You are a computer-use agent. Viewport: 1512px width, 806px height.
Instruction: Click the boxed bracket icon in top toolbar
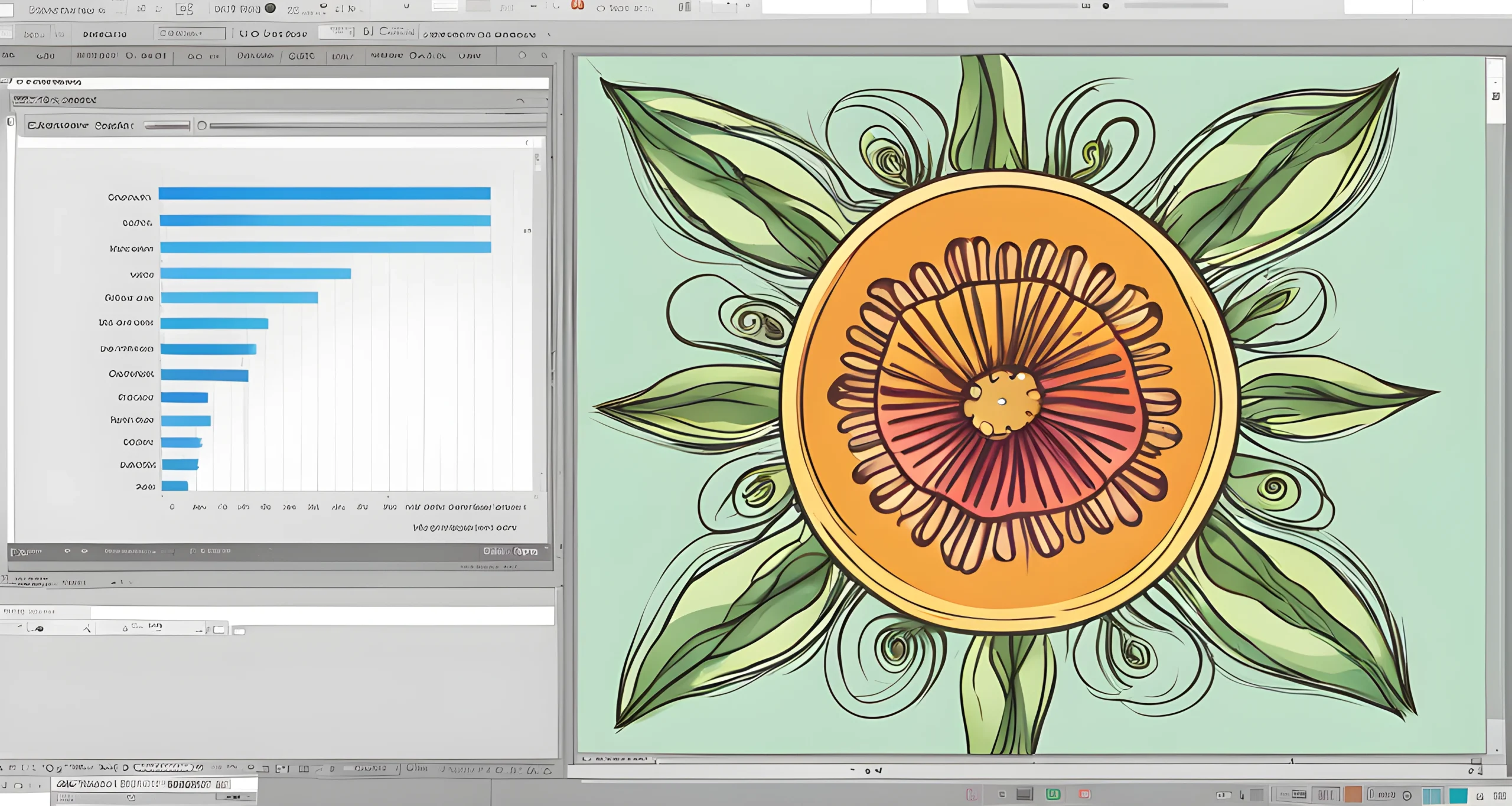tap(185, 9)
